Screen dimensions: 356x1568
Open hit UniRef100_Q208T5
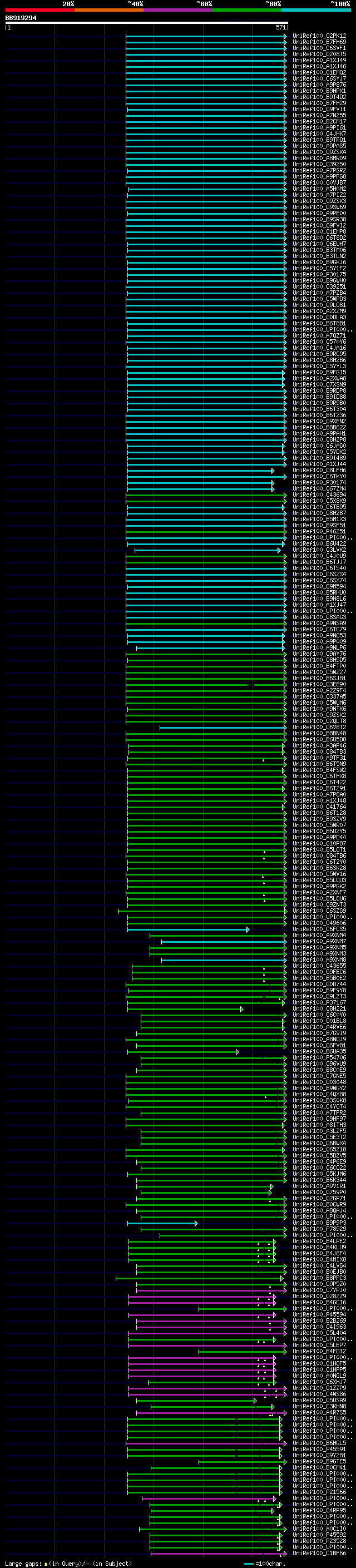coord(319,54)
